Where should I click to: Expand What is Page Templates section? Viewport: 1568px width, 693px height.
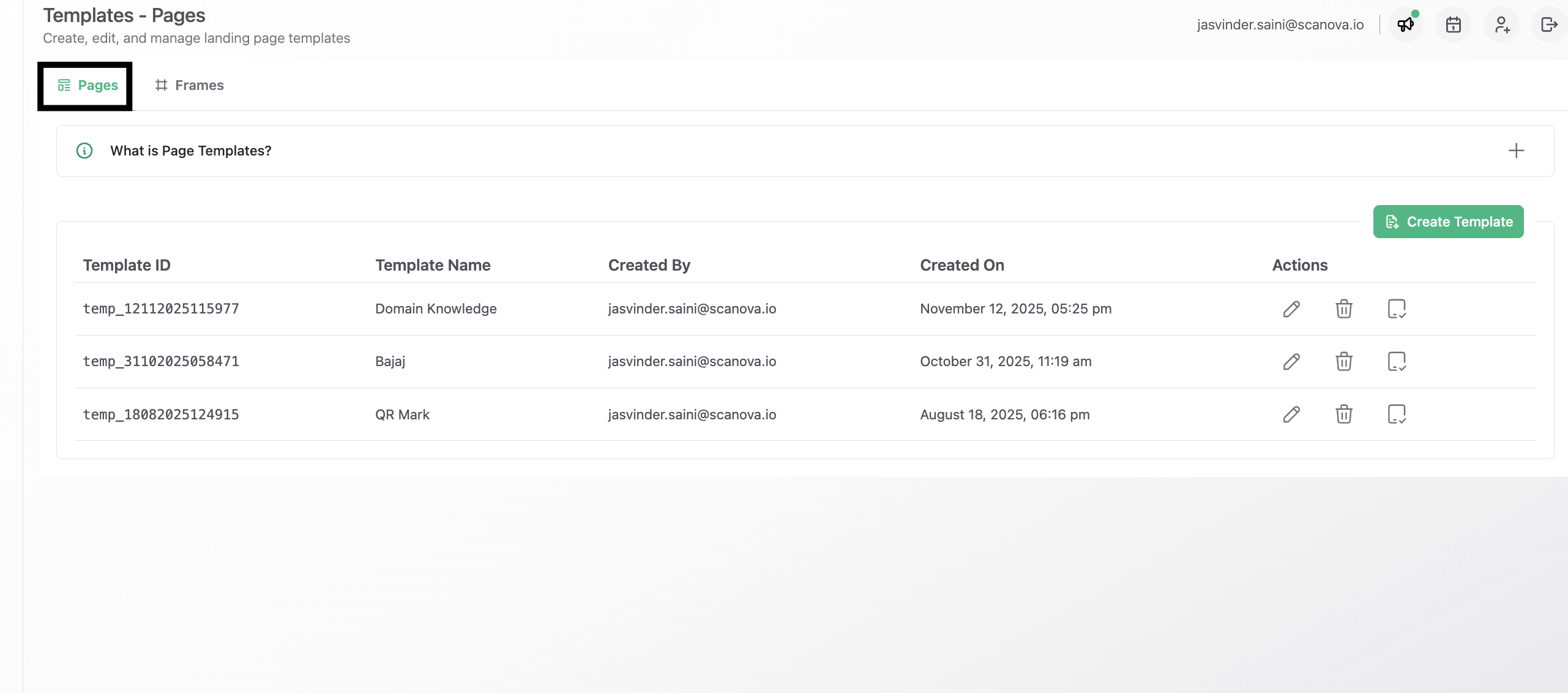[x=1516, y=151]
